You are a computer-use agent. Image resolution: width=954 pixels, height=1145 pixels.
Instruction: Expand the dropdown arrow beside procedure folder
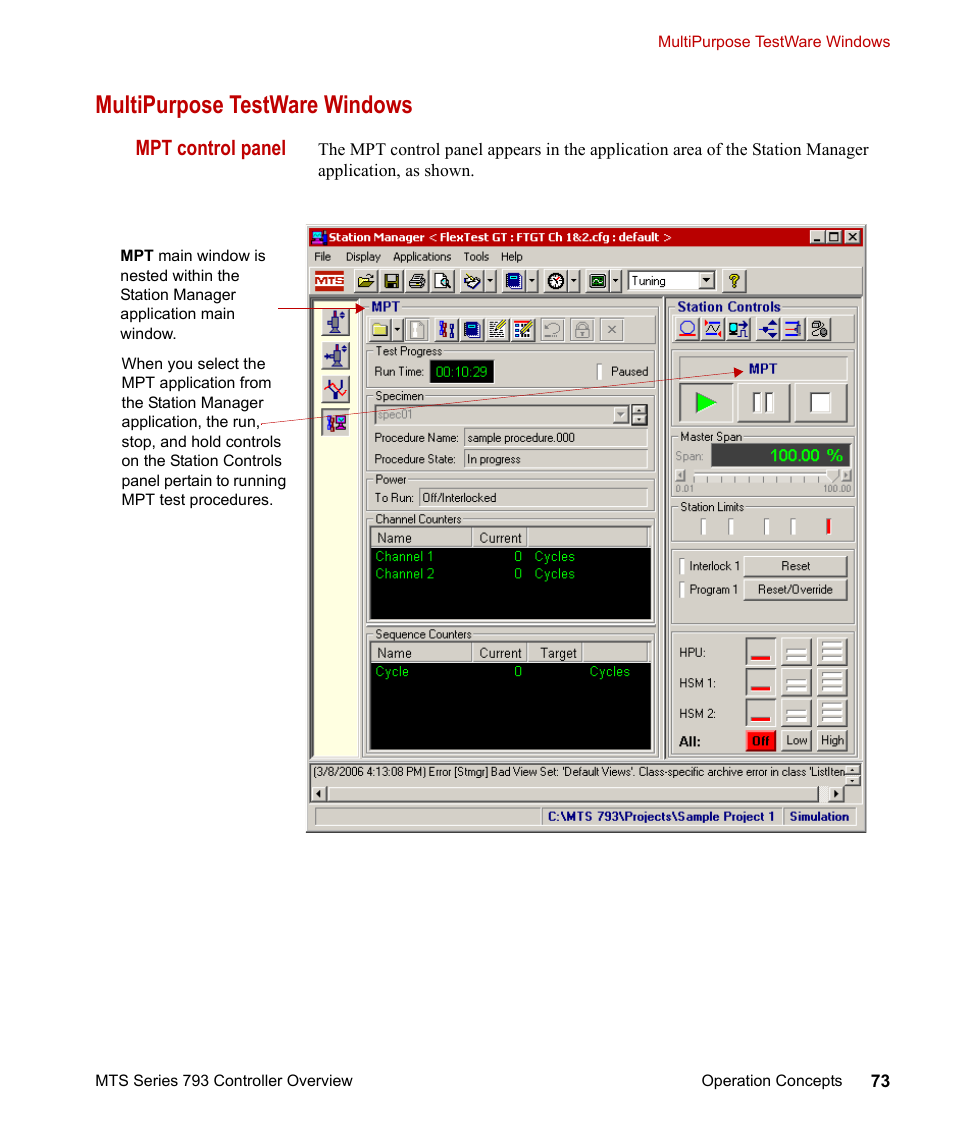397,330
